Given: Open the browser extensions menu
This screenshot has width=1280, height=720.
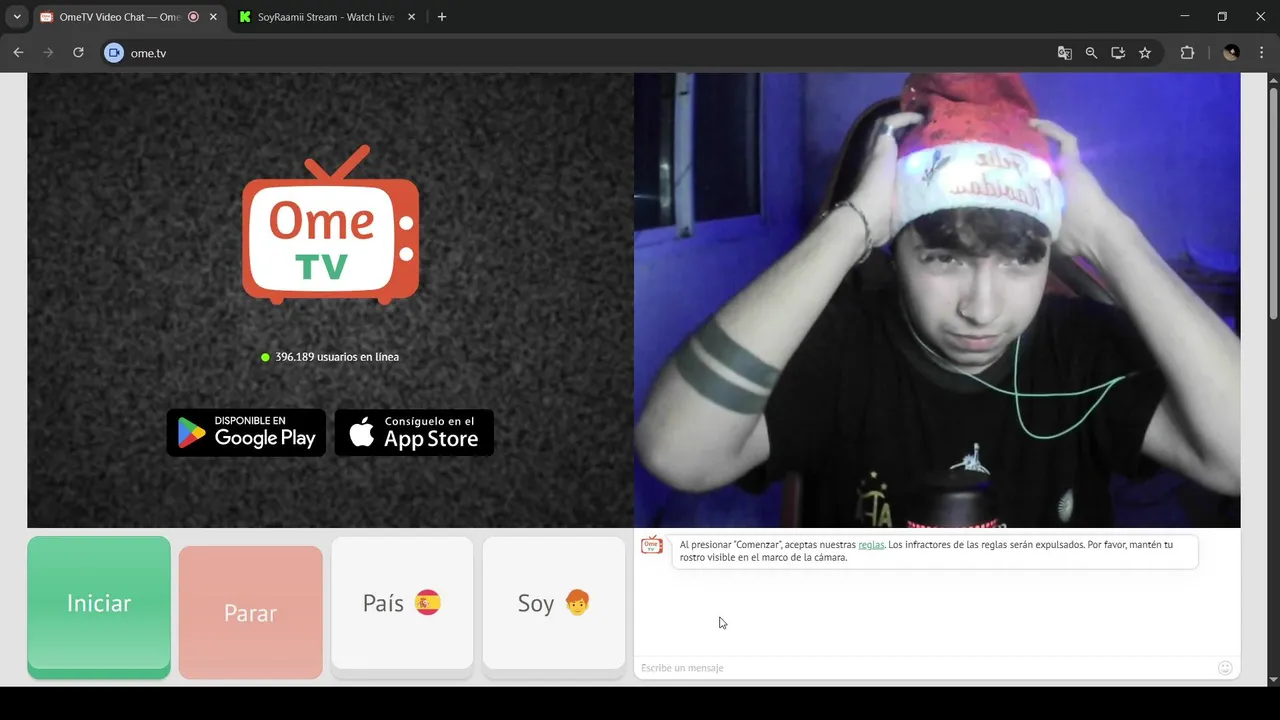Looking at the screenshot, I should (x=1188, y=53).
